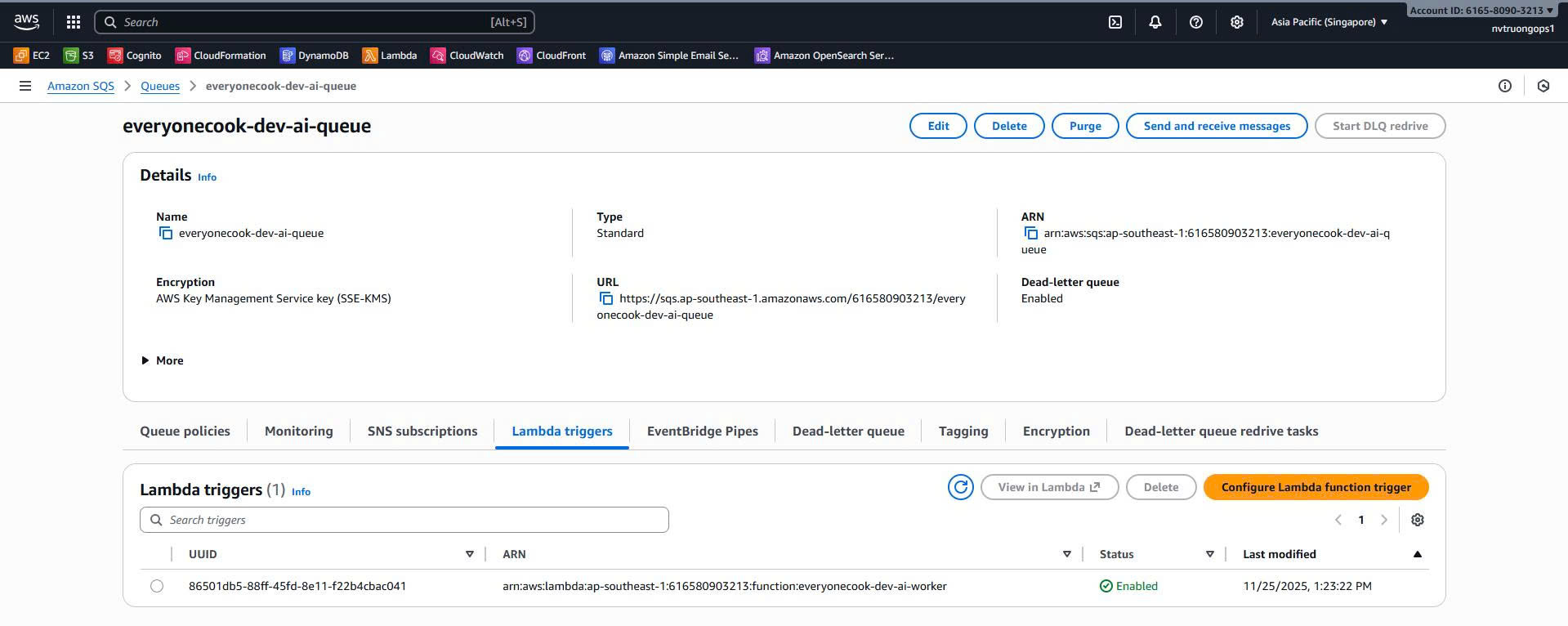This screenshot has height=626, width=1568.
Task: Open the Lambda shortcut
Action: point(390,56)
